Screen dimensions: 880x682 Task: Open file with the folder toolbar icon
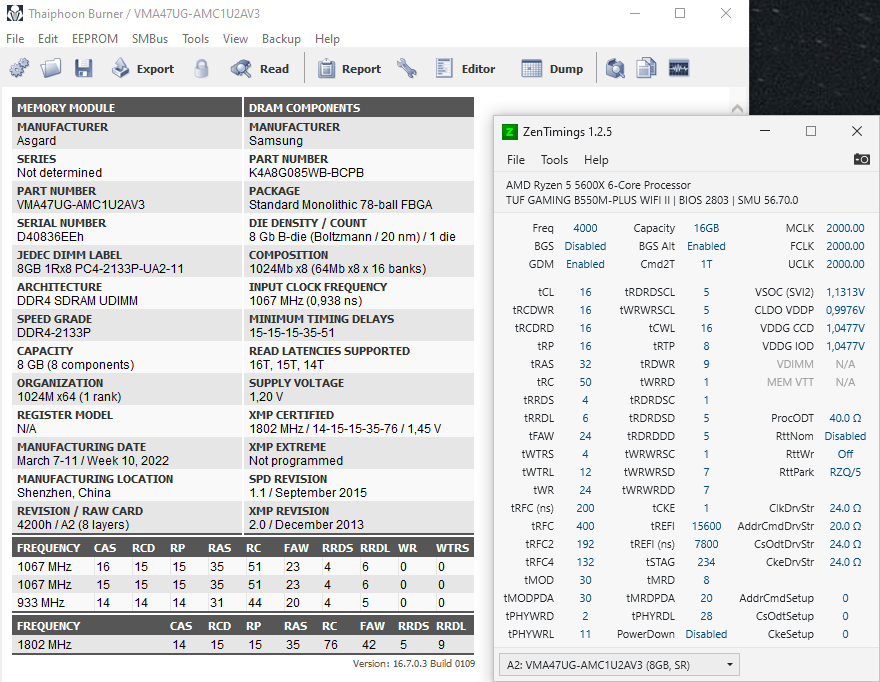(51, 68)
